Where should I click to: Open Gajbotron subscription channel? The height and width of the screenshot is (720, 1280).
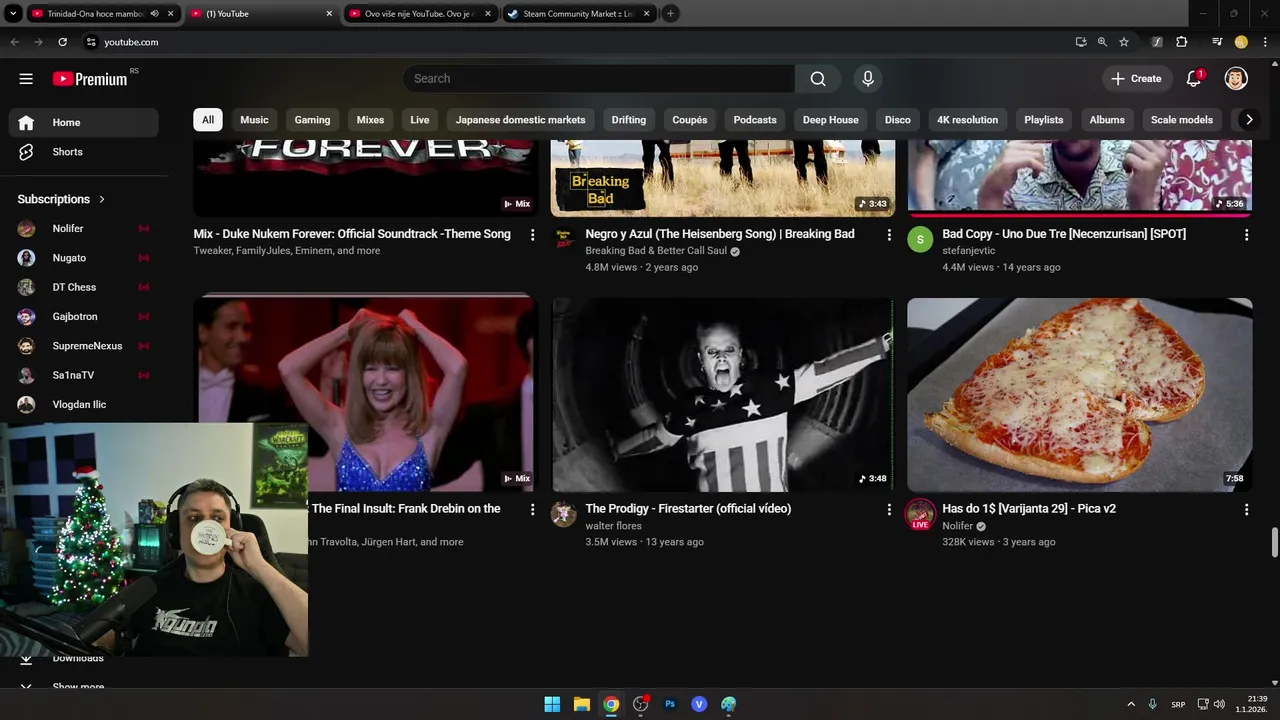click(84, 316)
